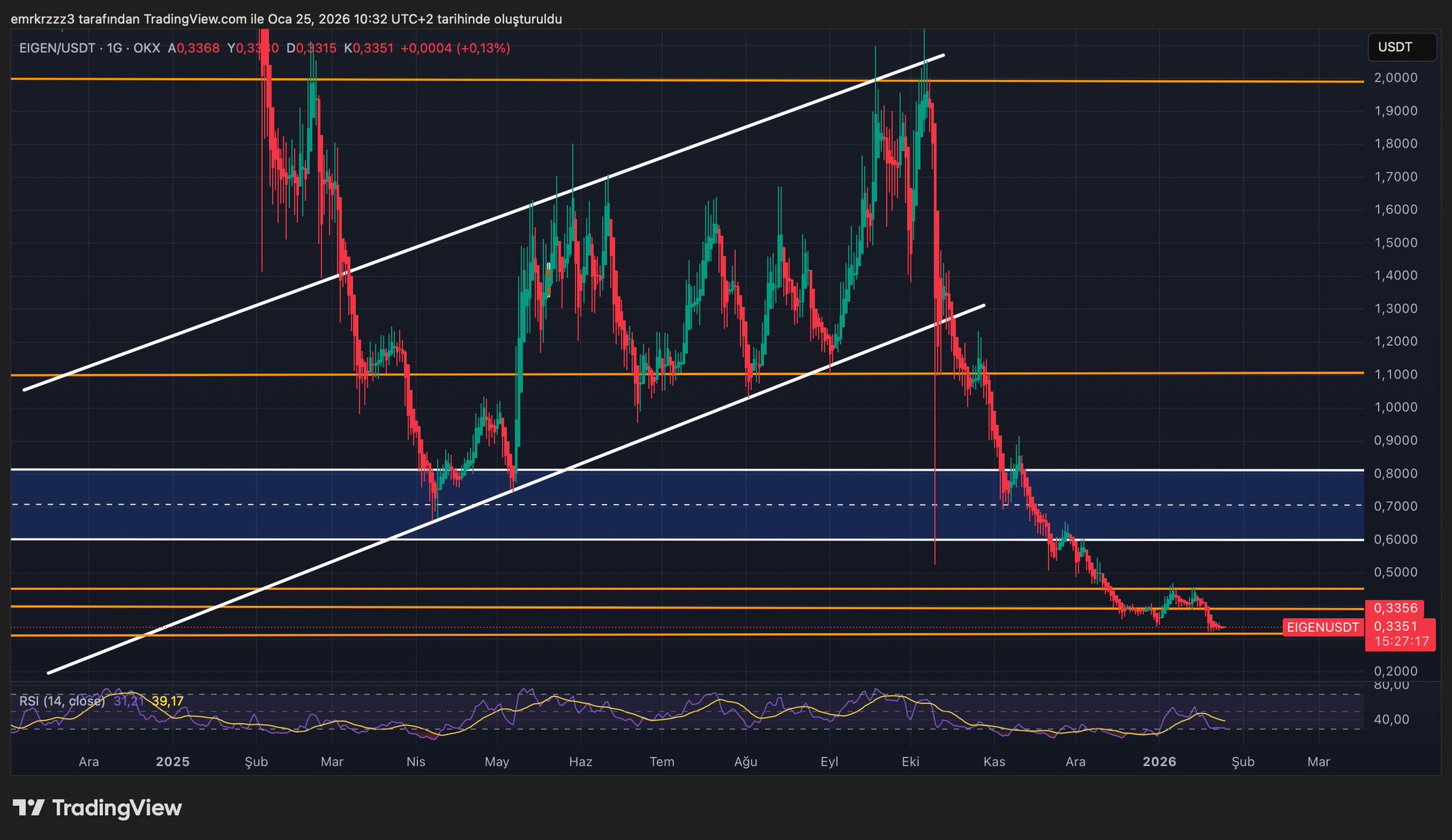The image size is (1452, 840).
Task: Click the USDT currency button
Action: [x=1401, y=47]
